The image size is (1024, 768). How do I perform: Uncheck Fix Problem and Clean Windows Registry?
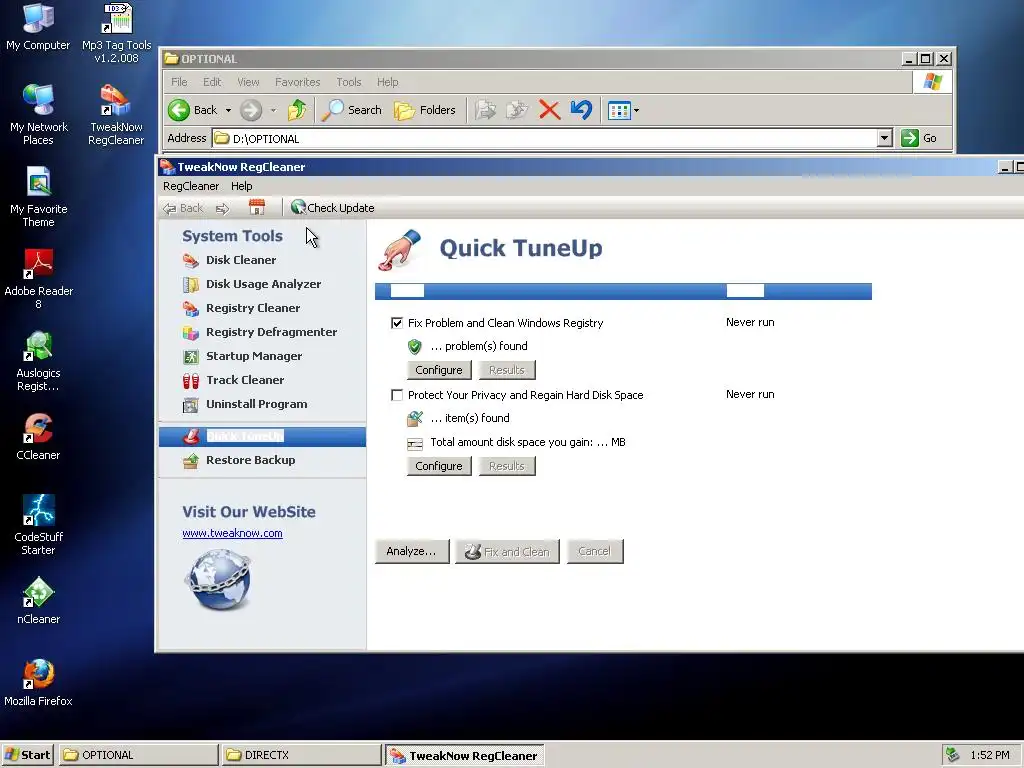pos(396,323)
